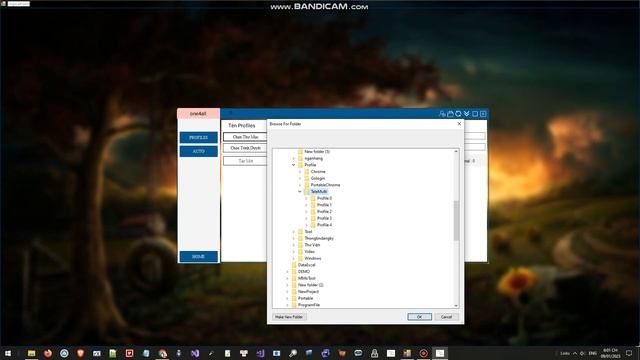This screenshot has width=640, height=360.
Task: Select the Profile 3 folder
Action: (324, 218)
